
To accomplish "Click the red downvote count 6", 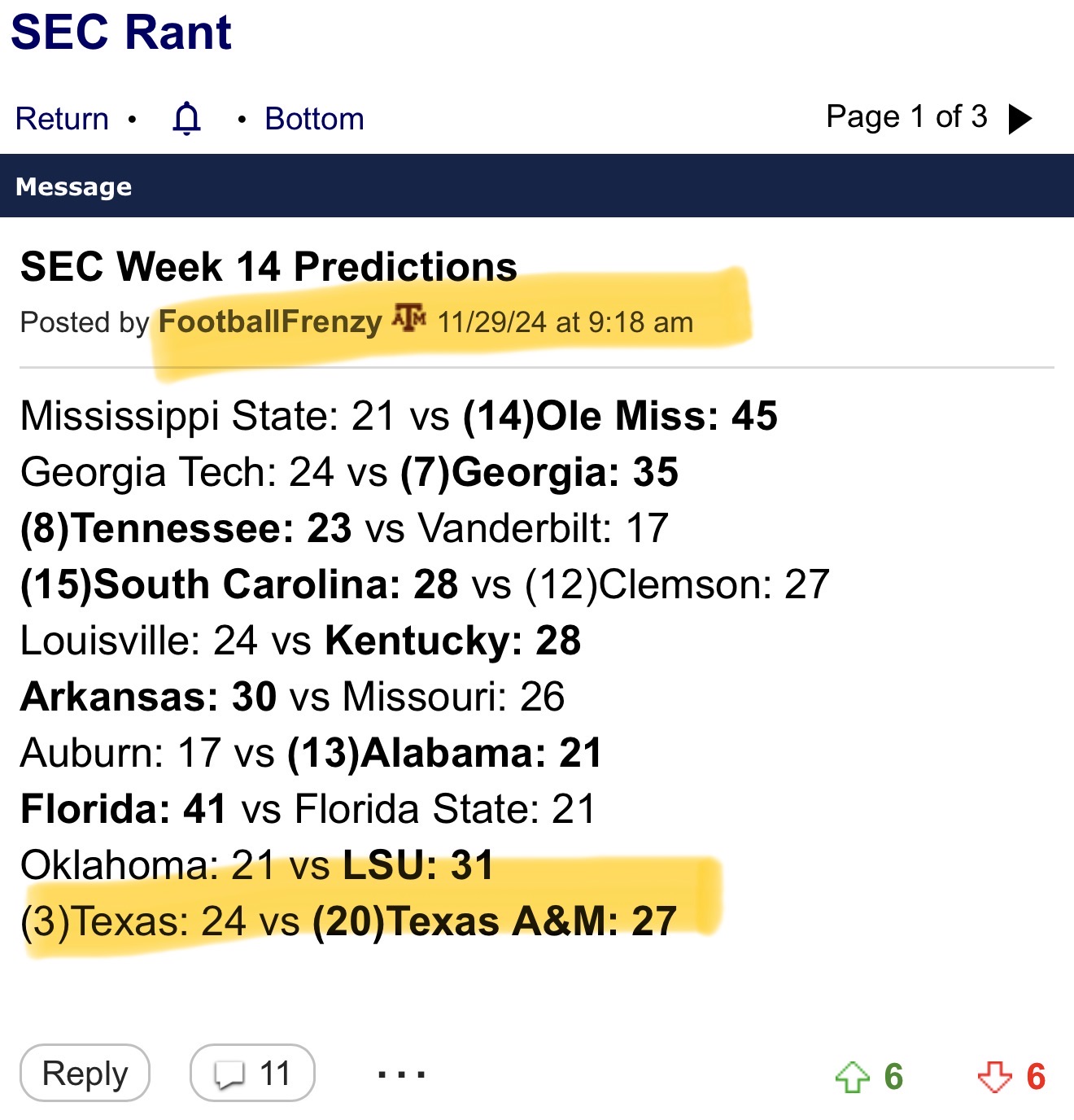I will pyautogui.click(x=1036, y=1077).
